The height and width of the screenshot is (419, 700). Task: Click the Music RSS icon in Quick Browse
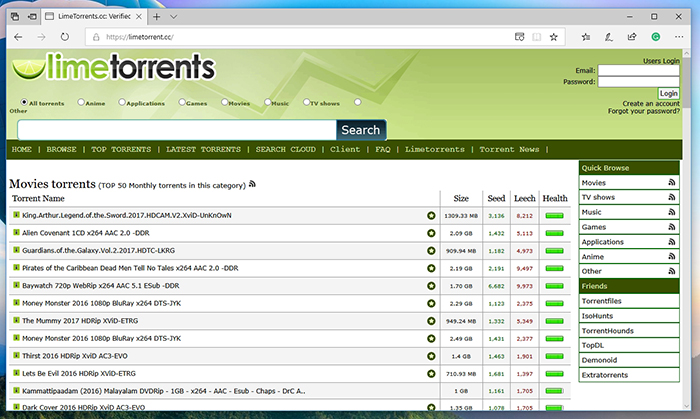(x=671, y=212)
